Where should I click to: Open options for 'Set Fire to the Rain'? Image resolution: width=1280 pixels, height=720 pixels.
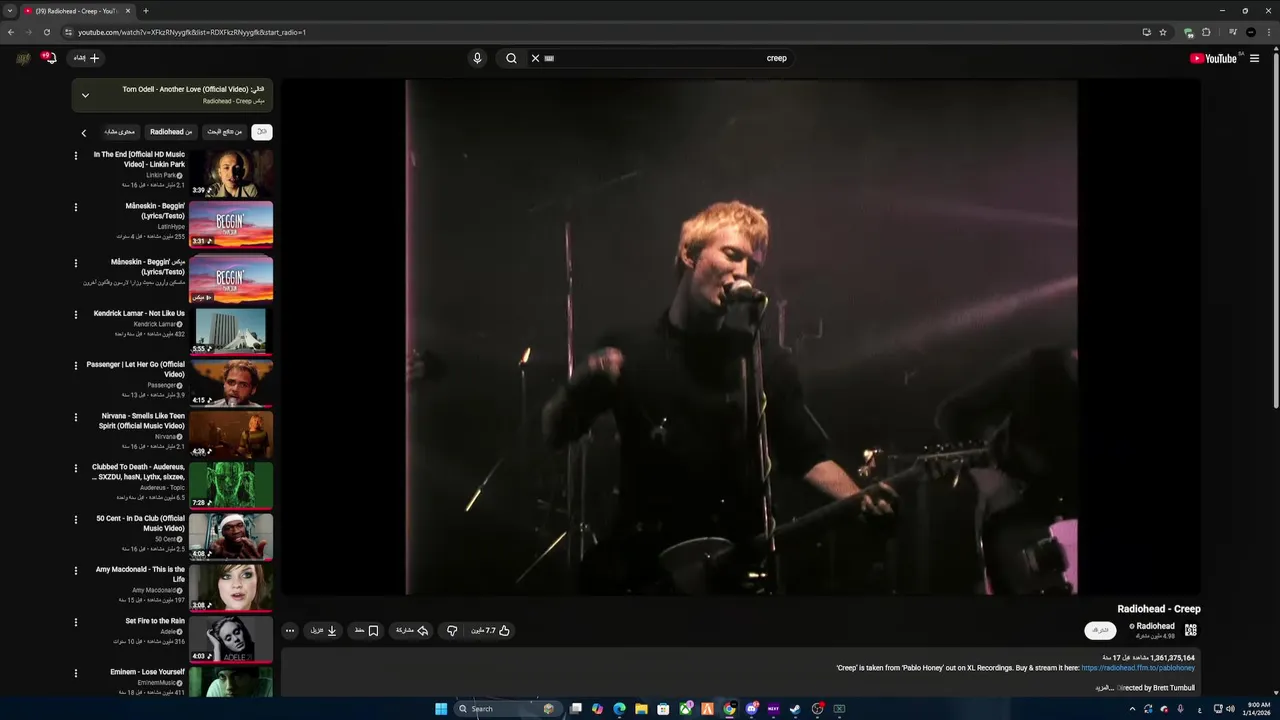point(76,622)
